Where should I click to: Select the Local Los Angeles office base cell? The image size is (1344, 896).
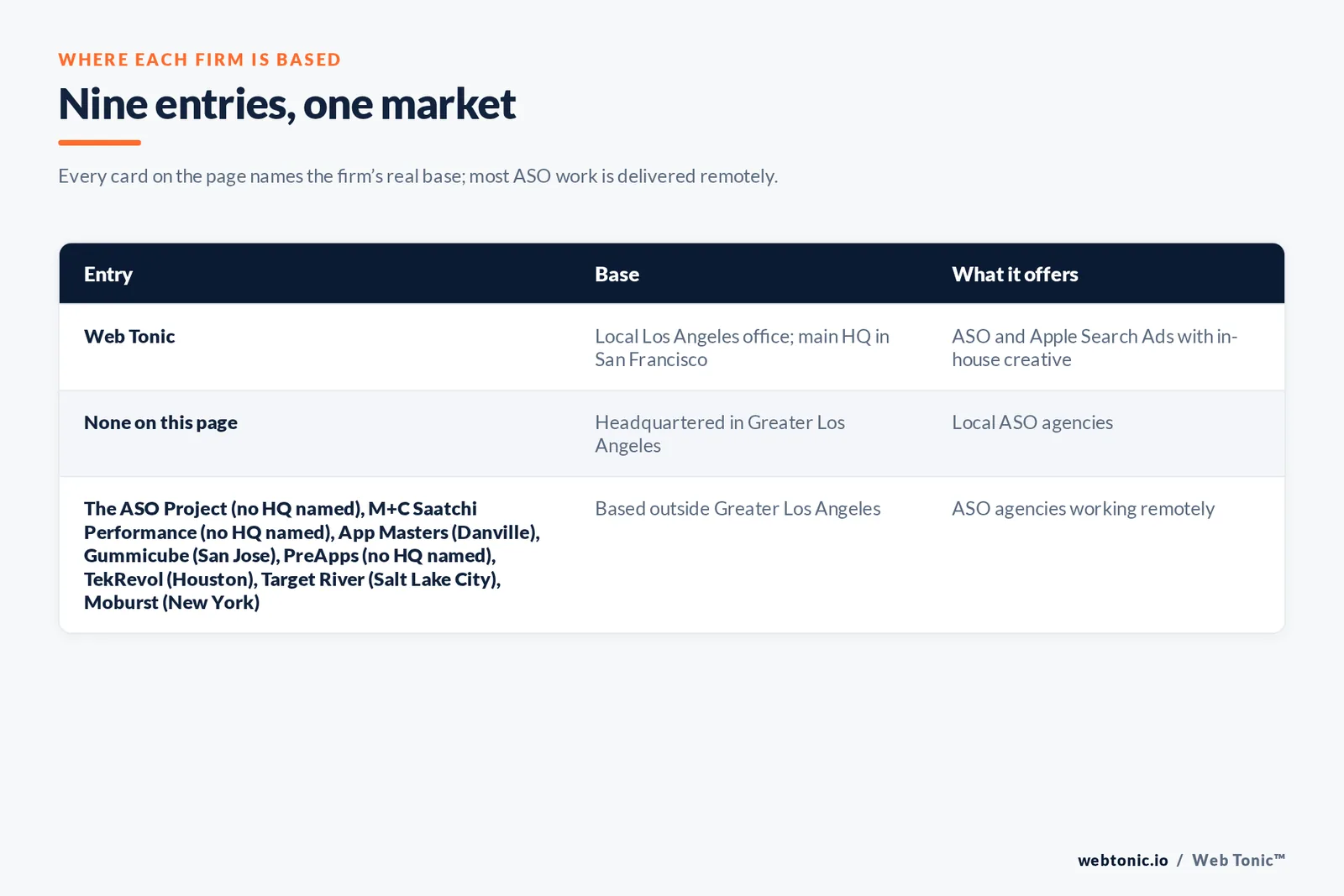point(742,348)
